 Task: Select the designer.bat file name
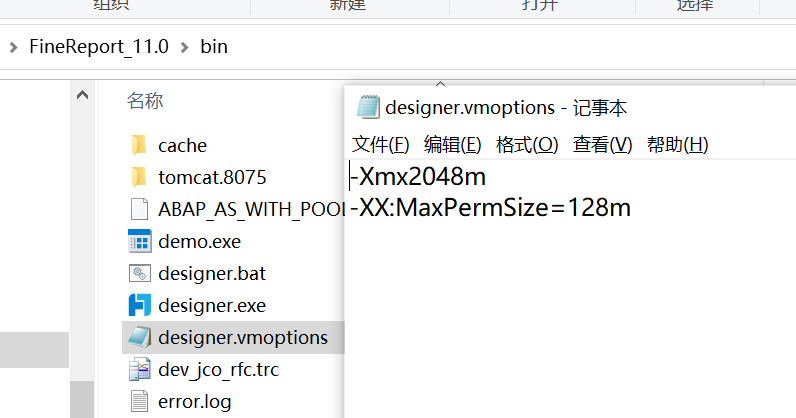pyautogui.click(x=212, y=273)
